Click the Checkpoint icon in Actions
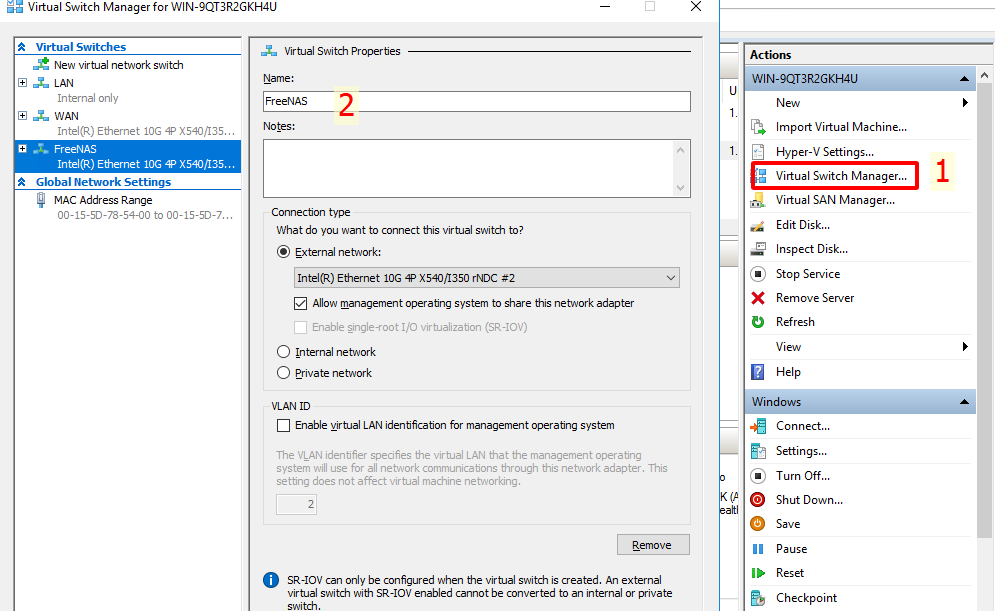Screen dimensions: 995x611 tap(758, 598)
